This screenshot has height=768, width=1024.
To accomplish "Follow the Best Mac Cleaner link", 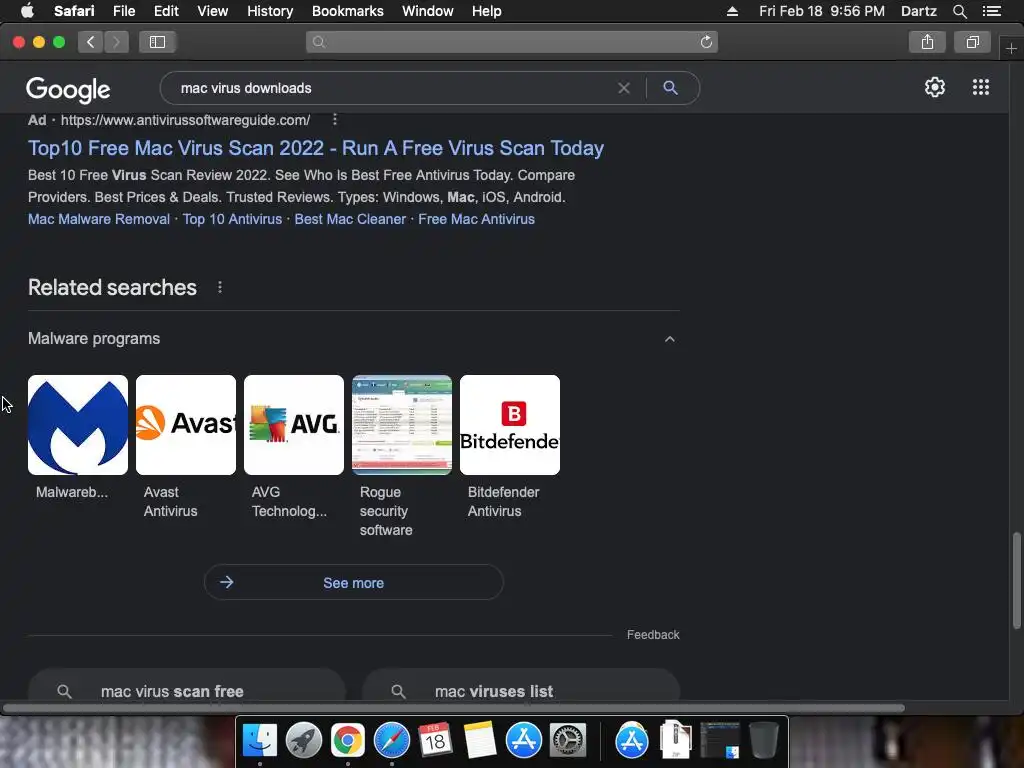I will click(350, 219).
